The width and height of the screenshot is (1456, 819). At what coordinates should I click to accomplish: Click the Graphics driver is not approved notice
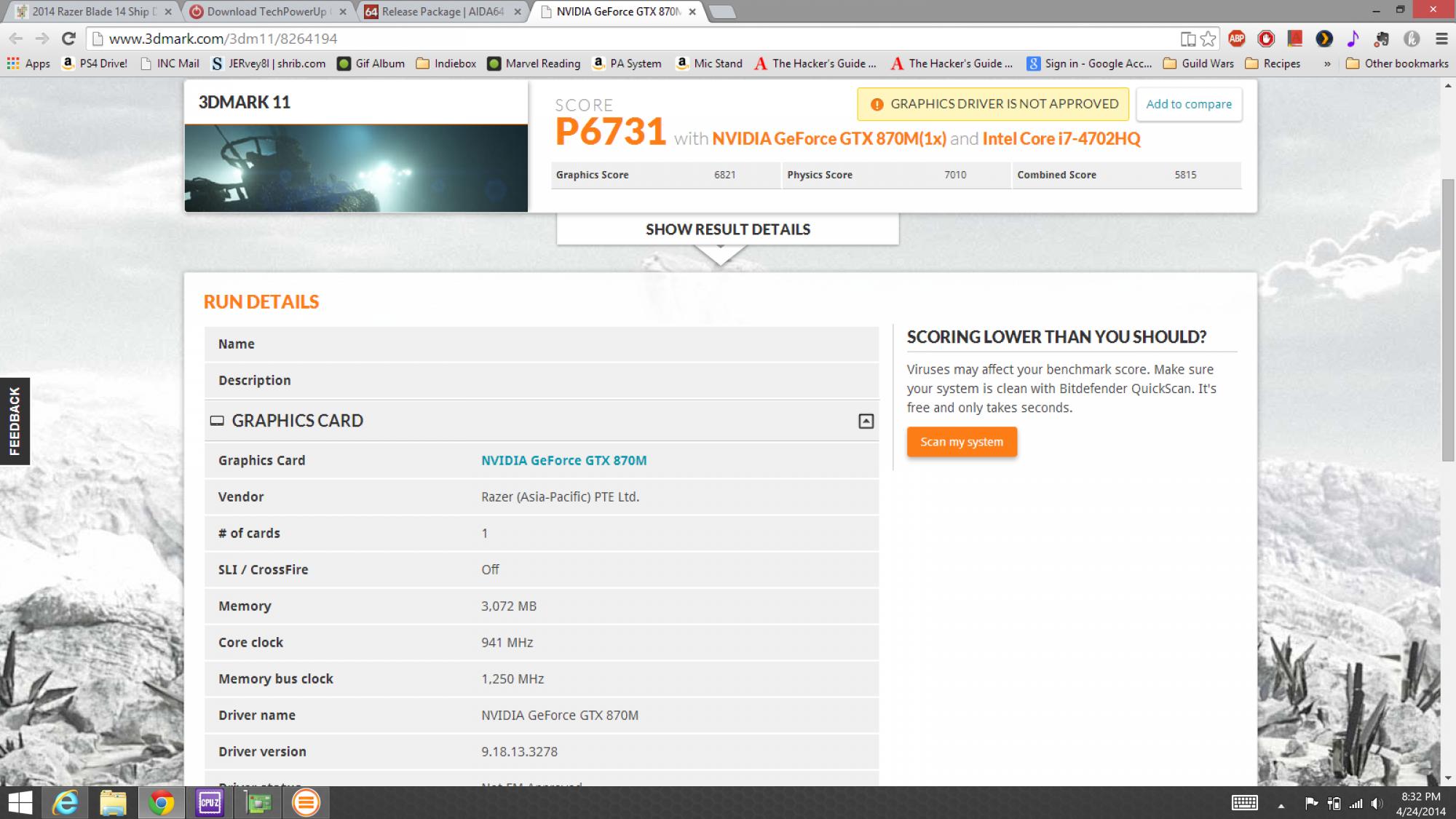(993, 104)
